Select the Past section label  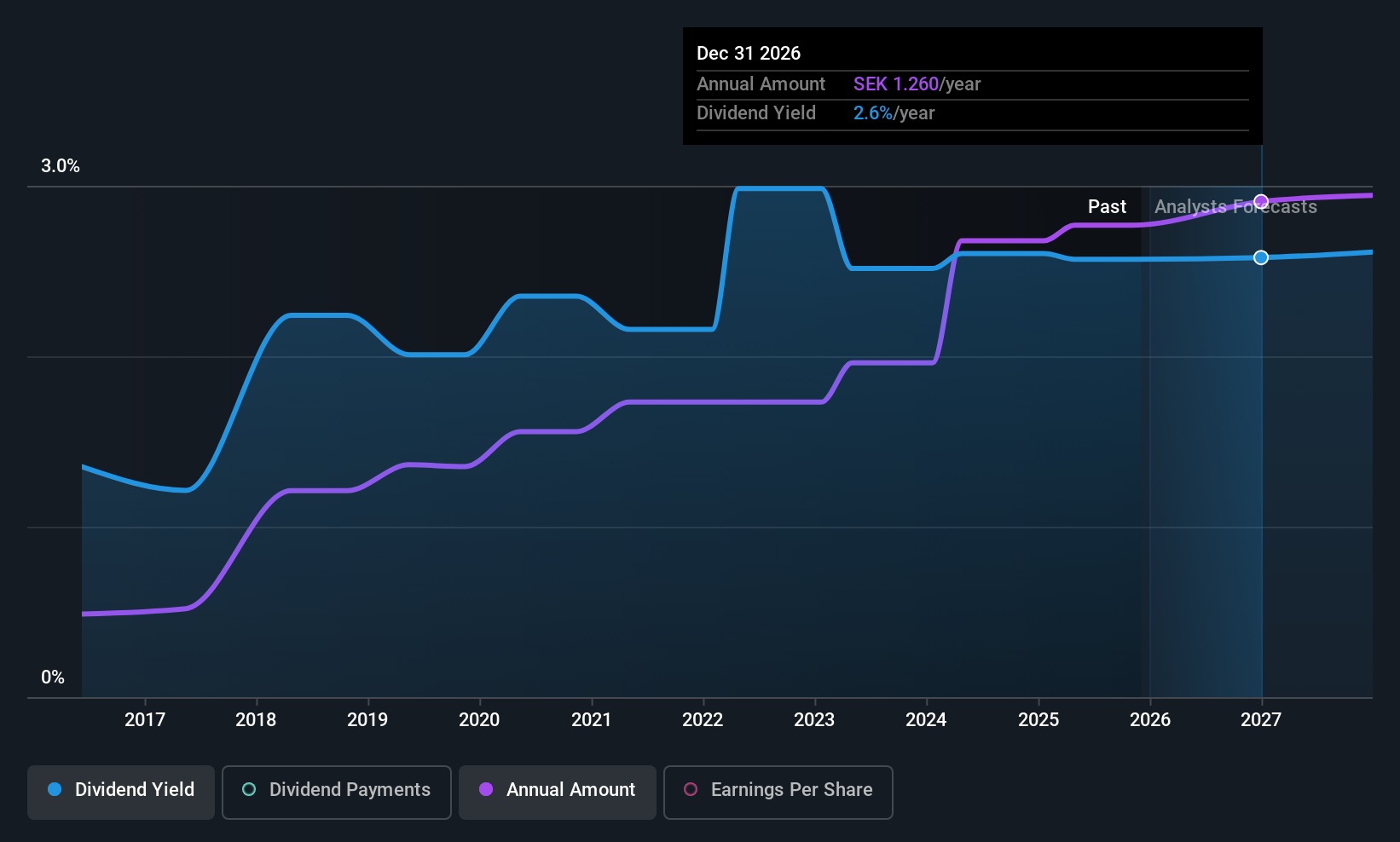[x=1107, y=207]
